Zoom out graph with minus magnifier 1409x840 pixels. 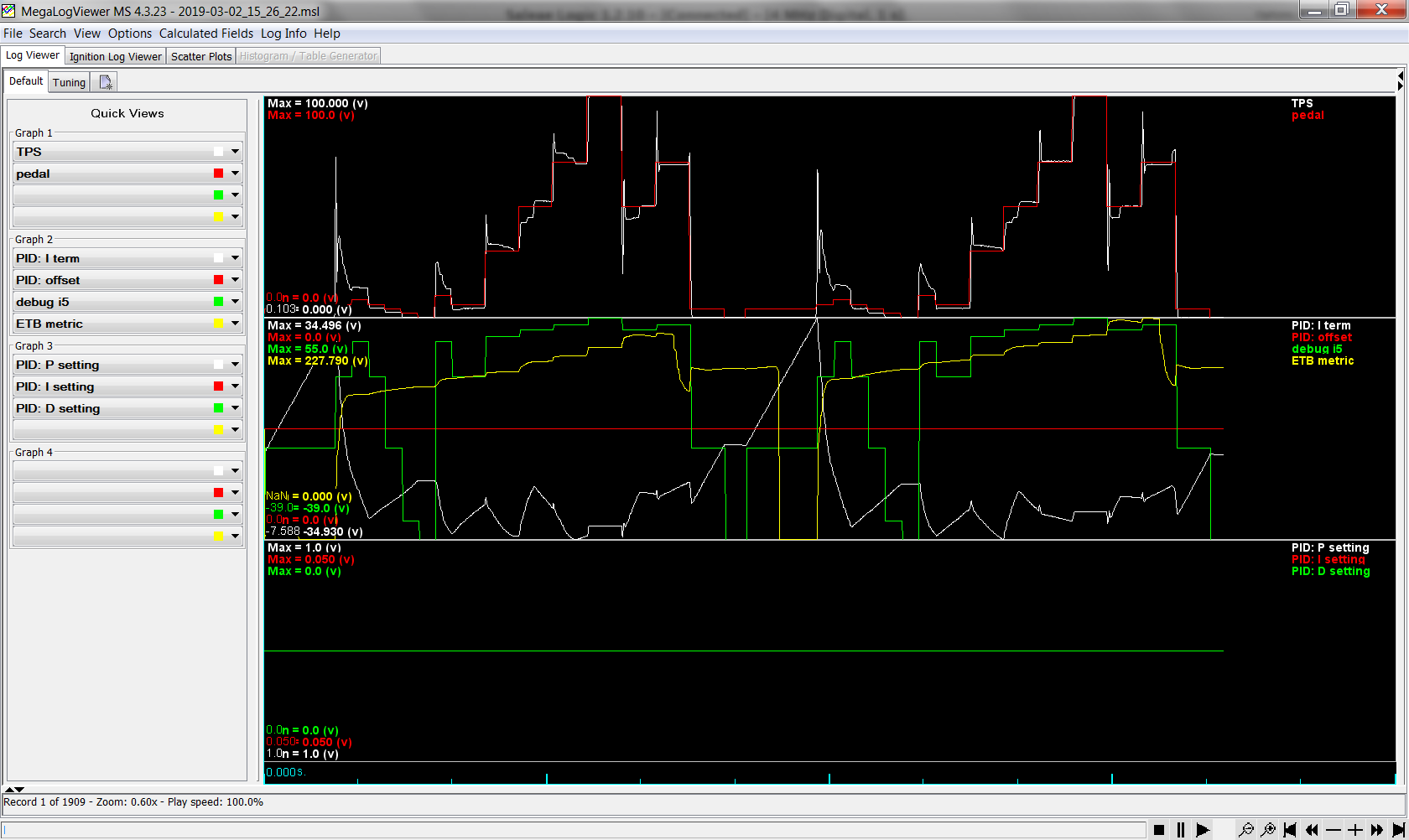(1246, 830)
